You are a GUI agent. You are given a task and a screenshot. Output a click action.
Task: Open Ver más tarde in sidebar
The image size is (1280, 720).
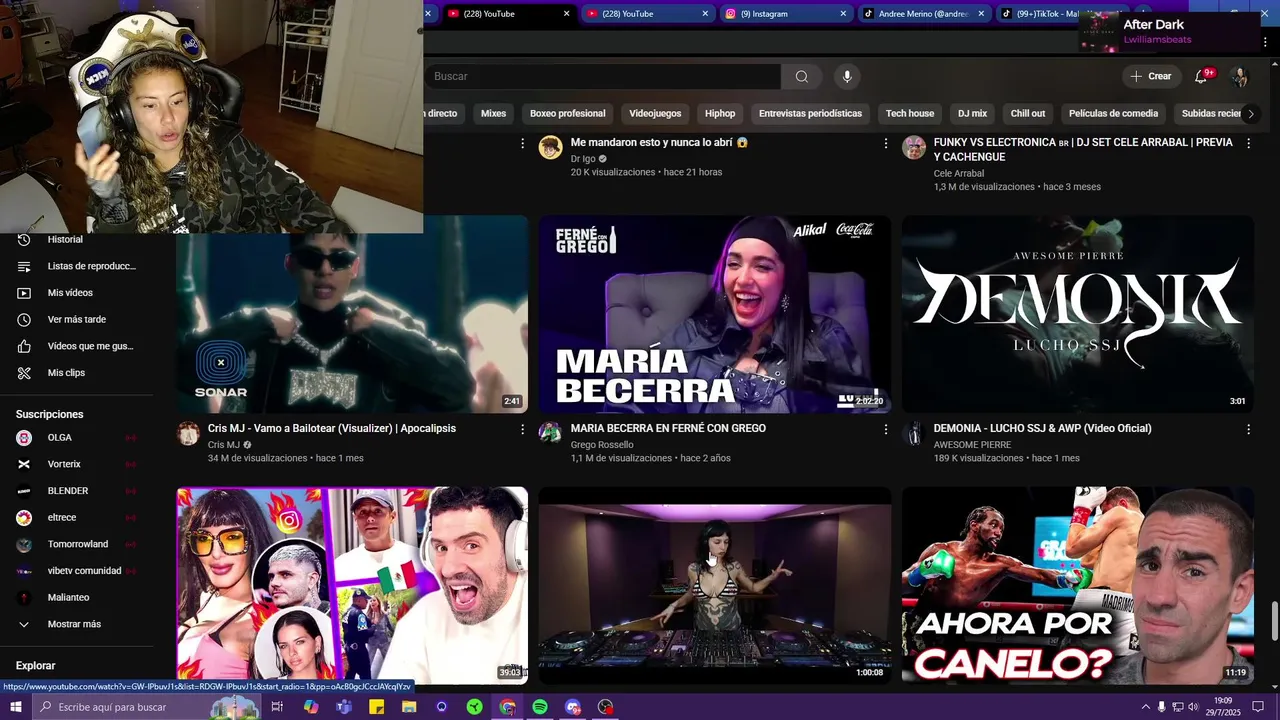click(x=77, y=320)
